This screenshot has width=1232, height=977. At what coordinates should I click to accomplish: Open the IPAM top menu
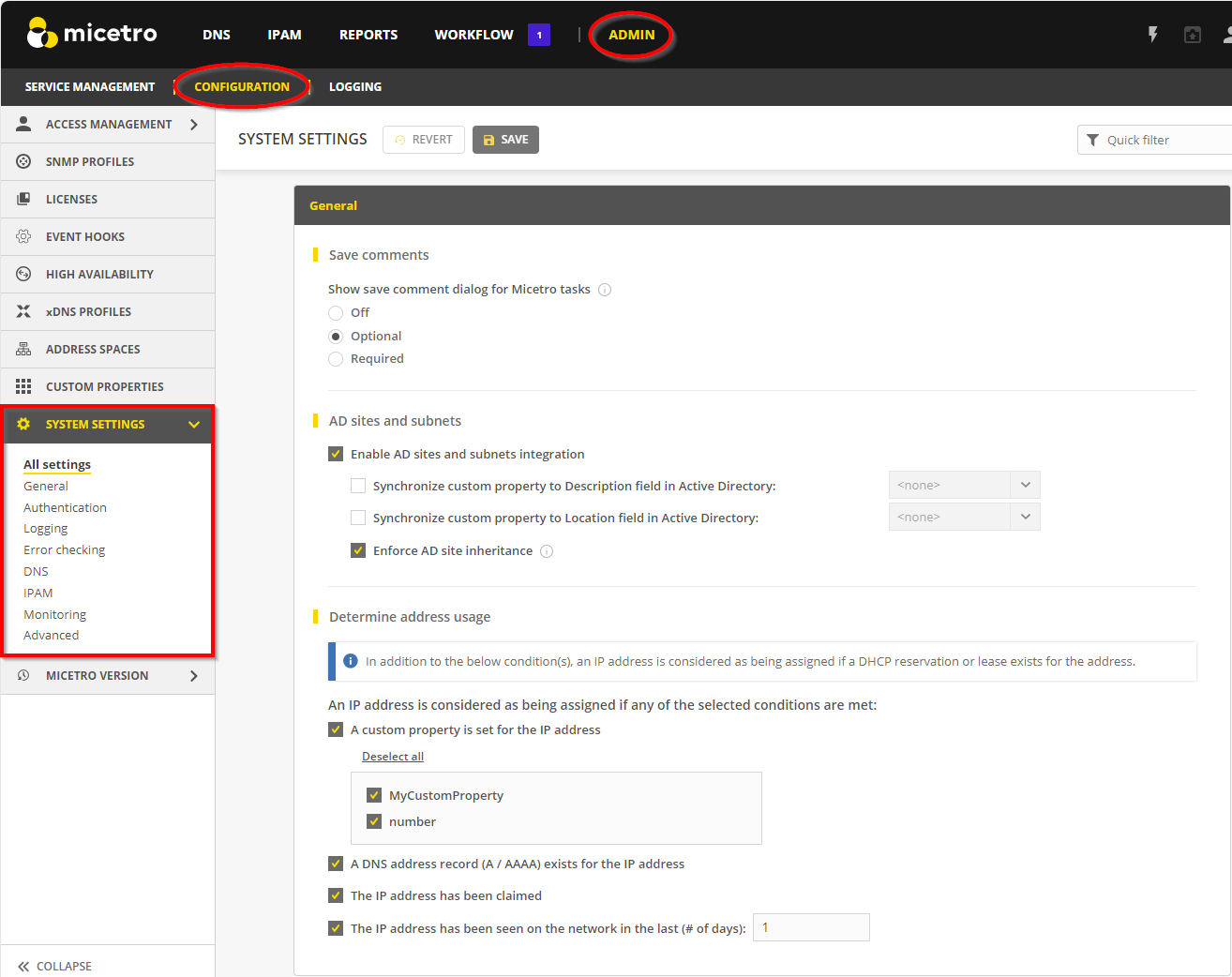tap(284, 35)
